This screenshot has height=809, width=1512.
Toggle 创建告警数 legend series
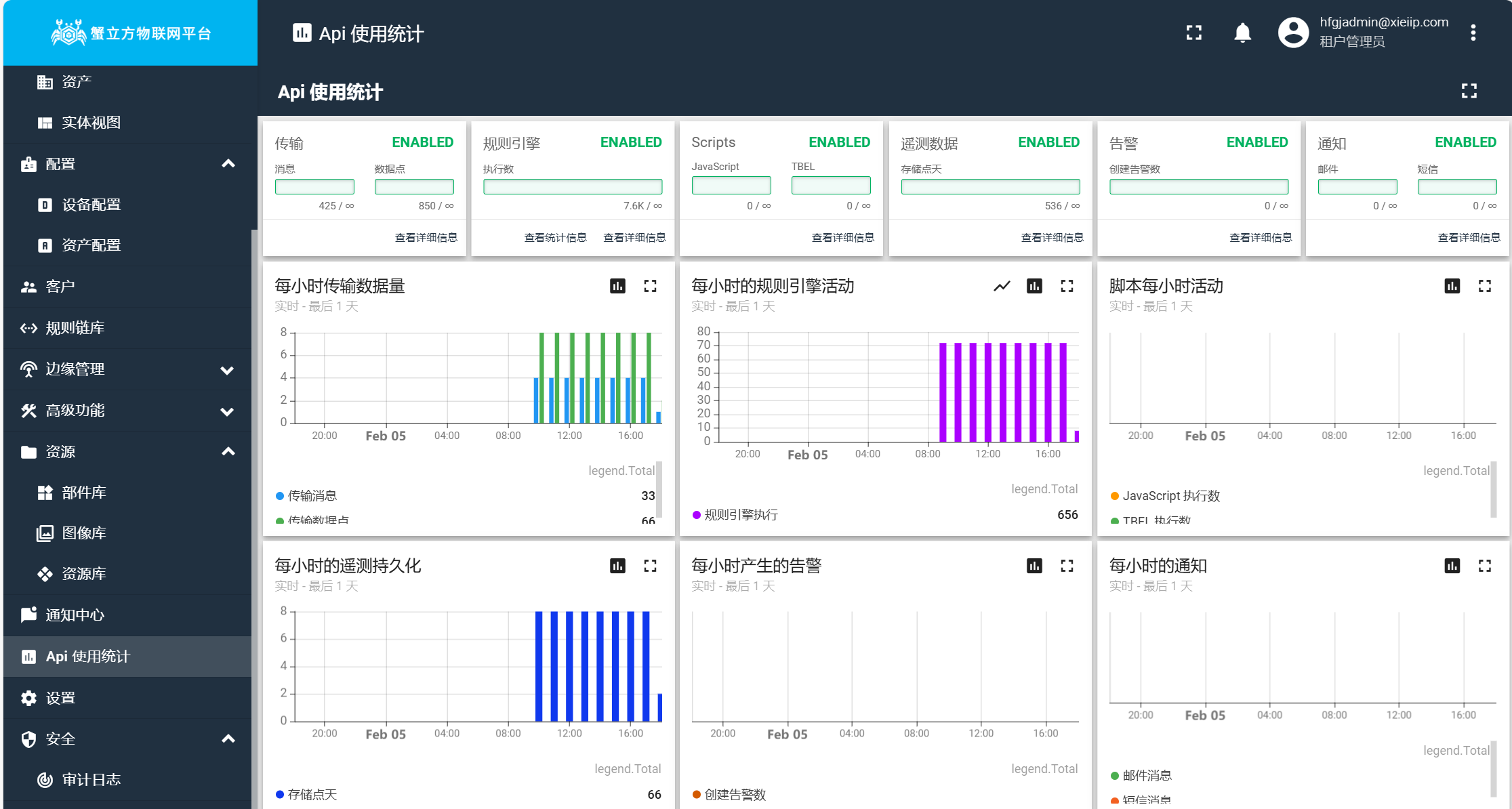tap(729, 795)
